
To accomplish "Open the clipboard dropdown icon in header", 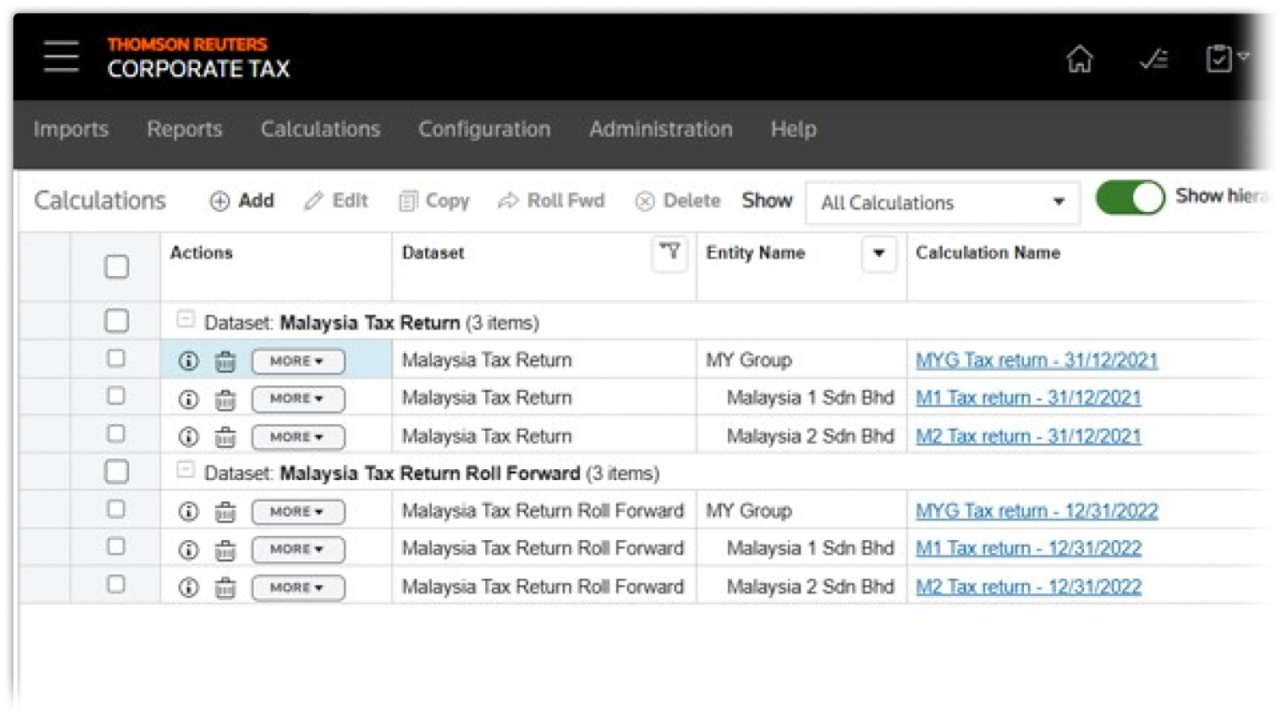I will tap(1227, 60).
